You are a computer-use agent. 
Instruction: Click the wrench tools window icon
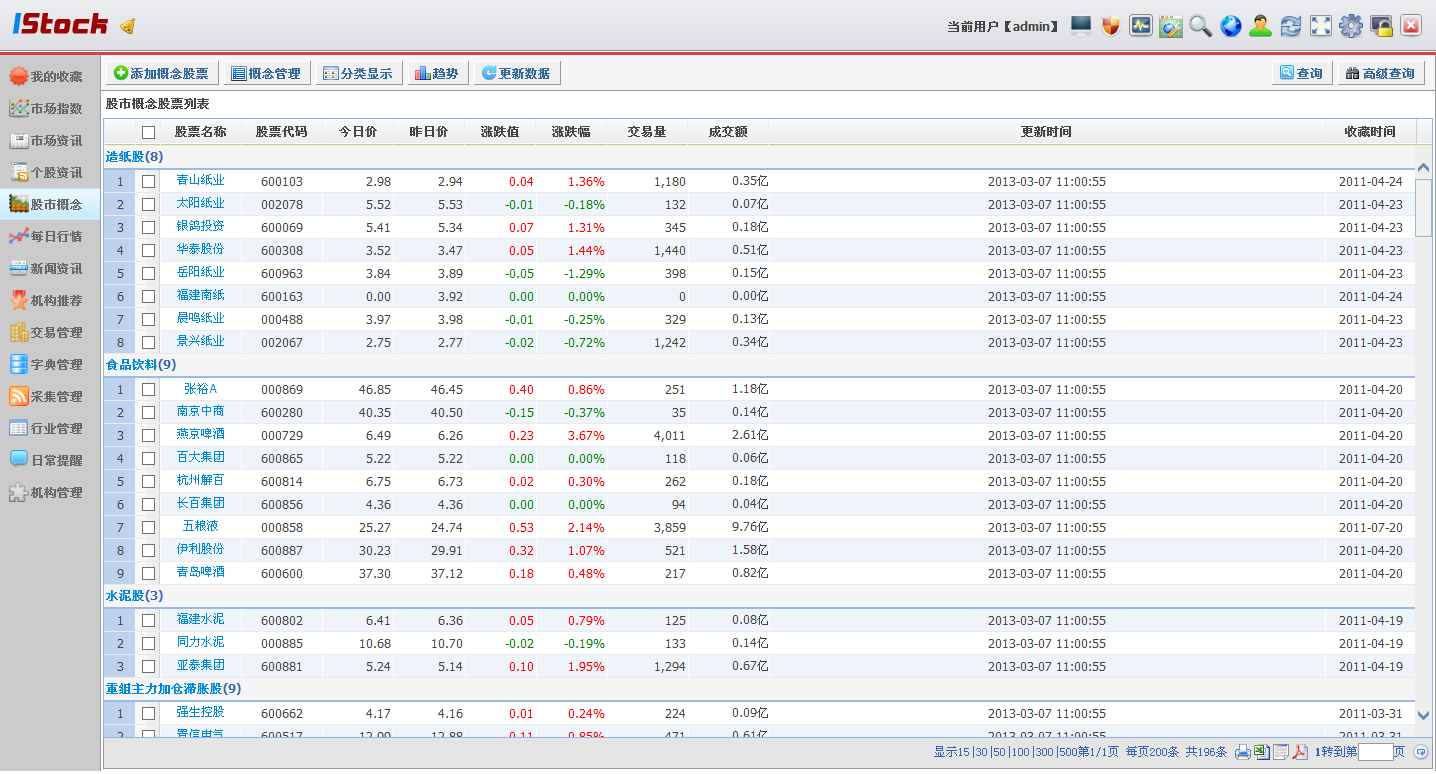1171,26
